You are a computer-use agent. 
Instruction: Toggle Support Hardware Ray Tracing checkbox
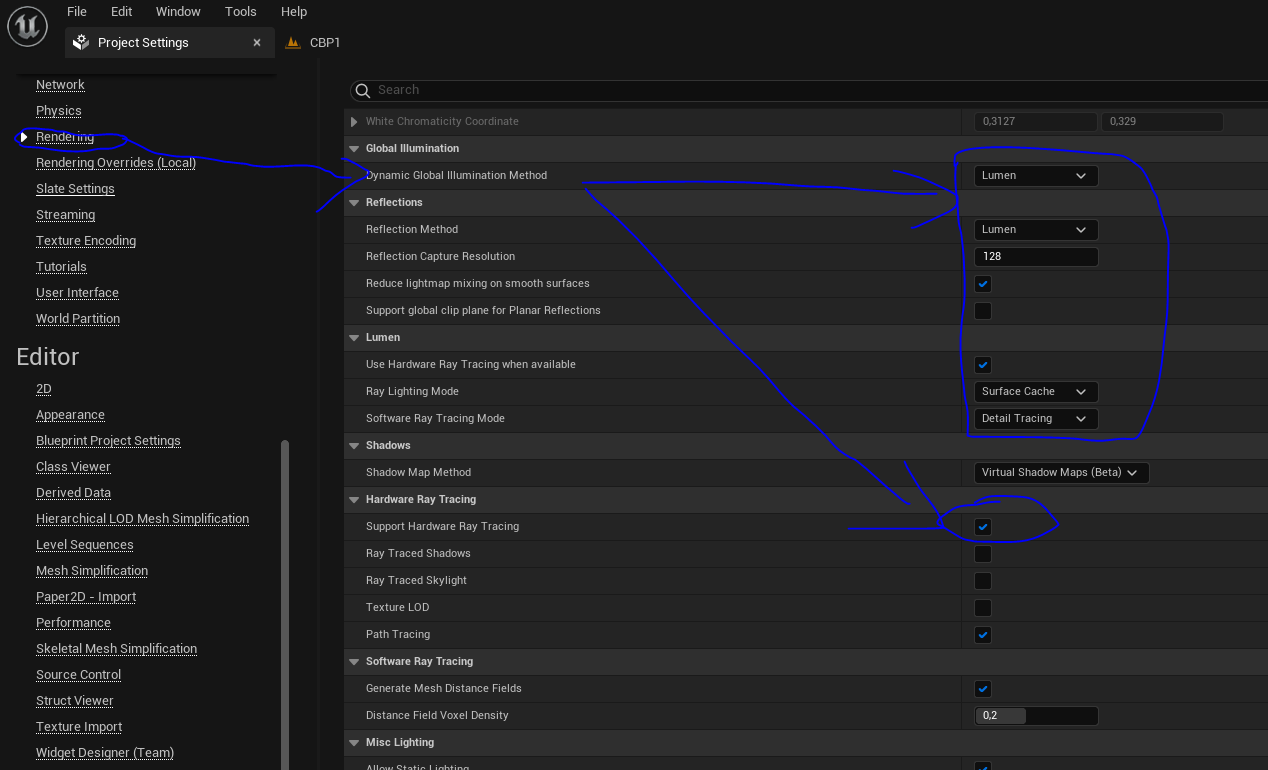tap(983, 527)
